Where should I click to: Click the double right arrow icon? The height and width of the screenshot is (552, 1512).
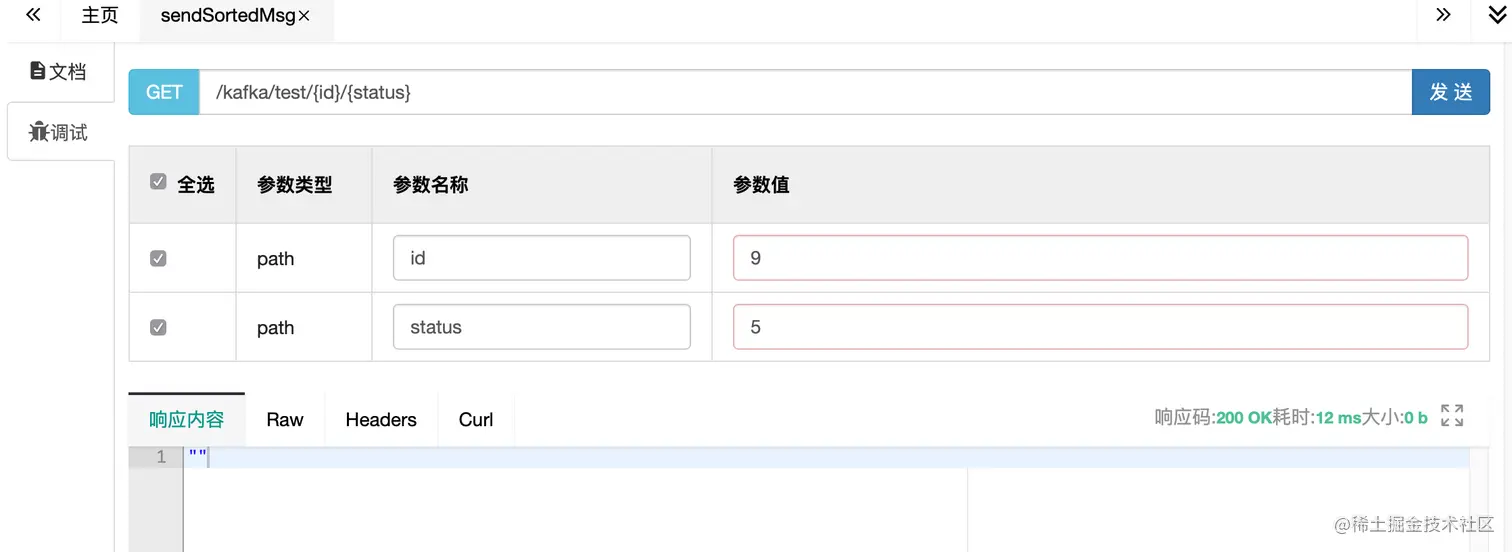pyautogui.click(x=1443, y=15)
